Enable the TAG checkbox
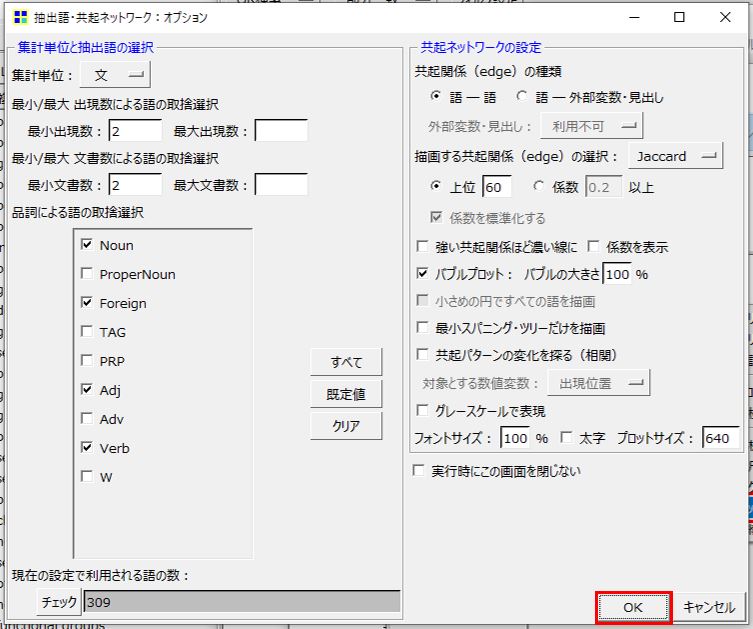 pyautogui.click(x=86, y=332)
